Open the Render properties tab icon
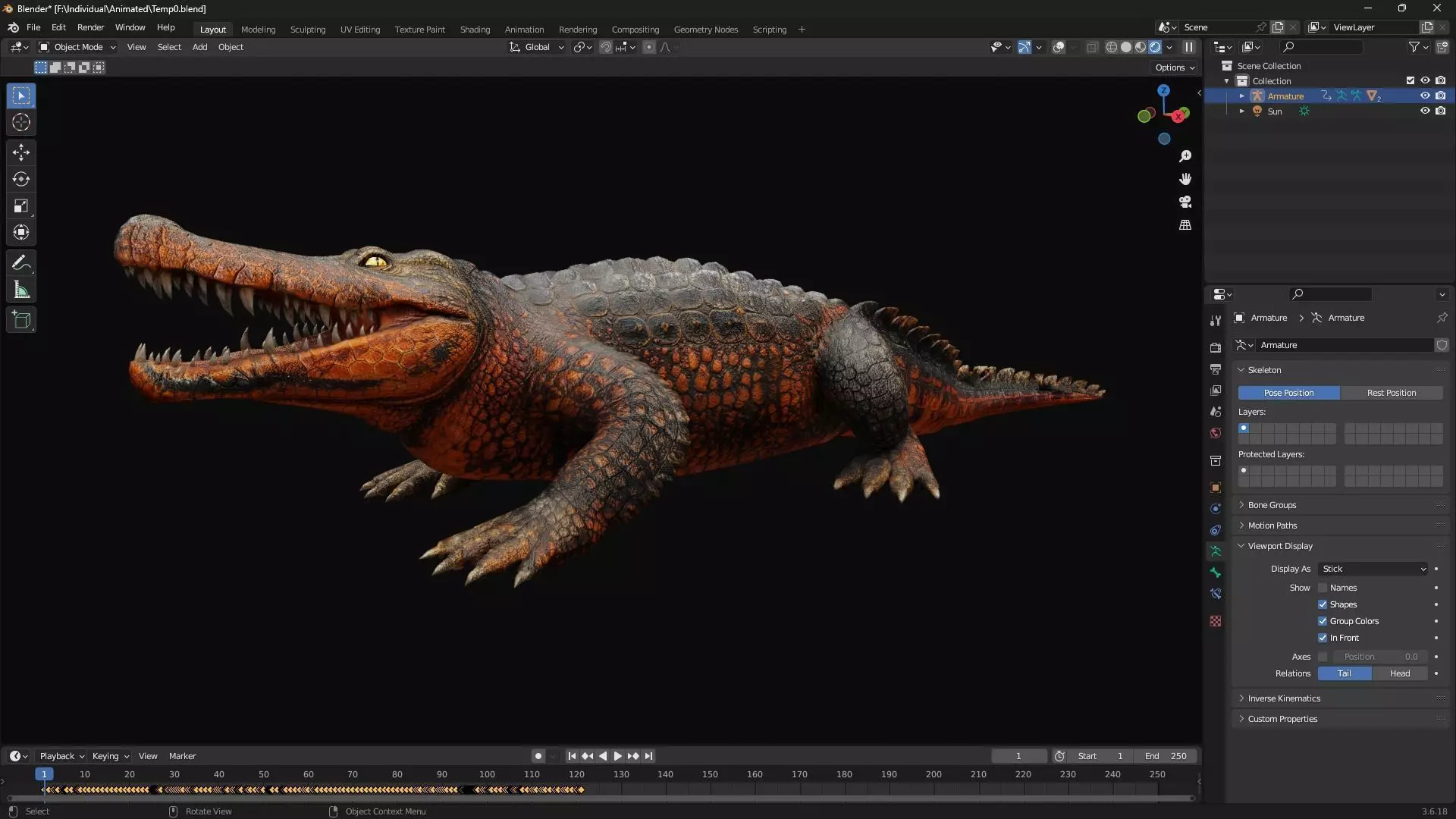The image size is (1456, 819). [x=1216, y=347]
